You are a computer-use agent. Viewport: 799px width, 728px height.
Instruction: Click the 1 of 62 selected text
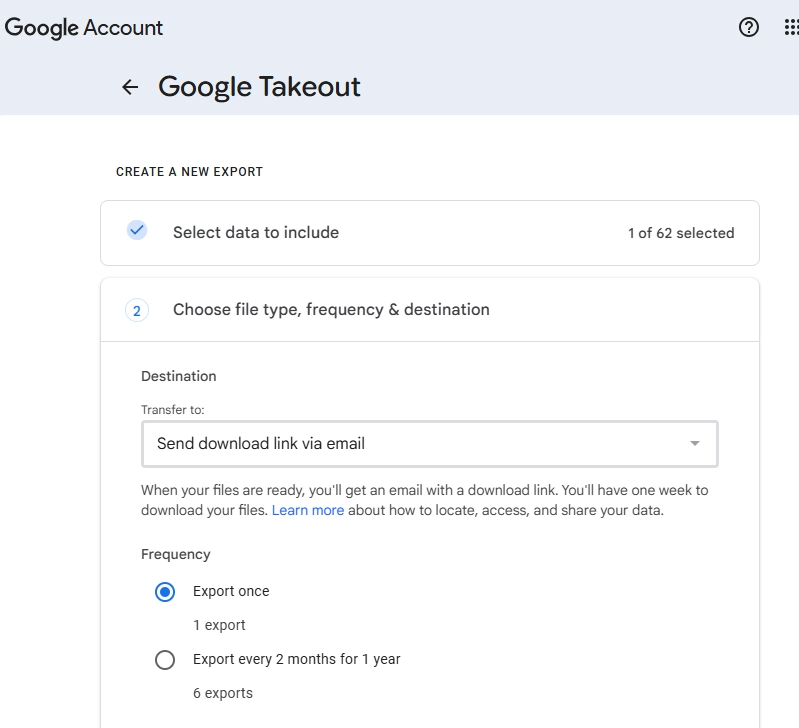[681, 233]
